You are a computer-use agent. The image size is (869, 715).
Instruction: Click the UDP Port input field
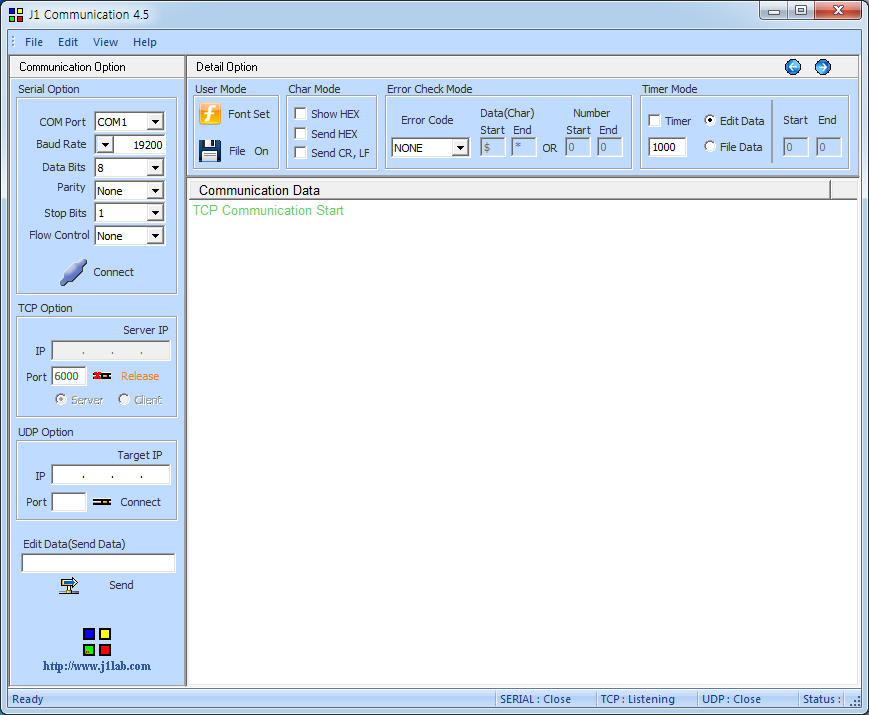click(69, 502)
